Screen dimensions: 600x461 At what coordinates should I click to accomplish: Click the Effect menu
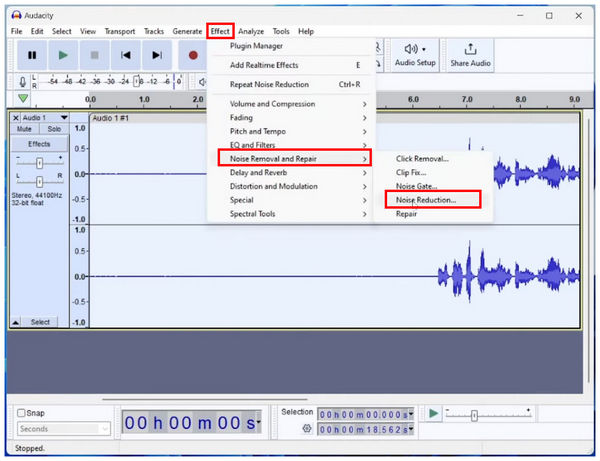[220, 31]
